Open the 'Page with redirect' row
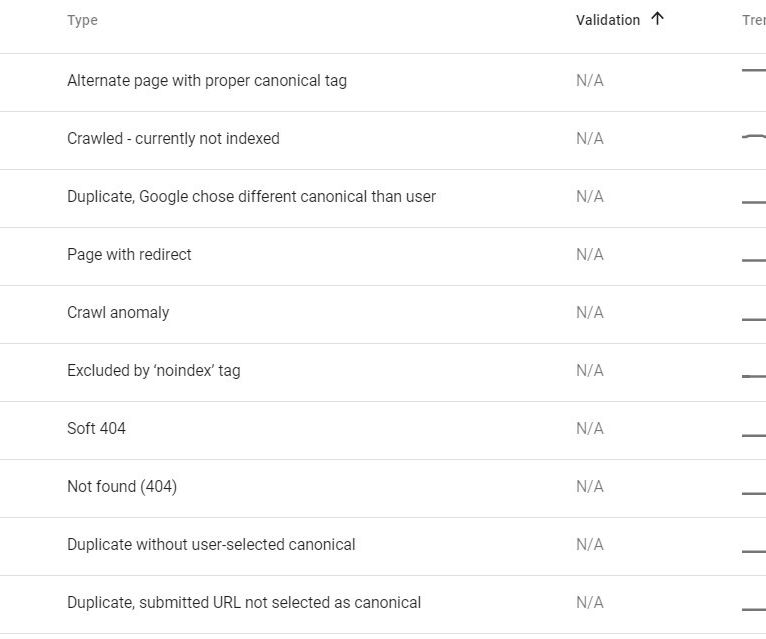 pos(129,255)
